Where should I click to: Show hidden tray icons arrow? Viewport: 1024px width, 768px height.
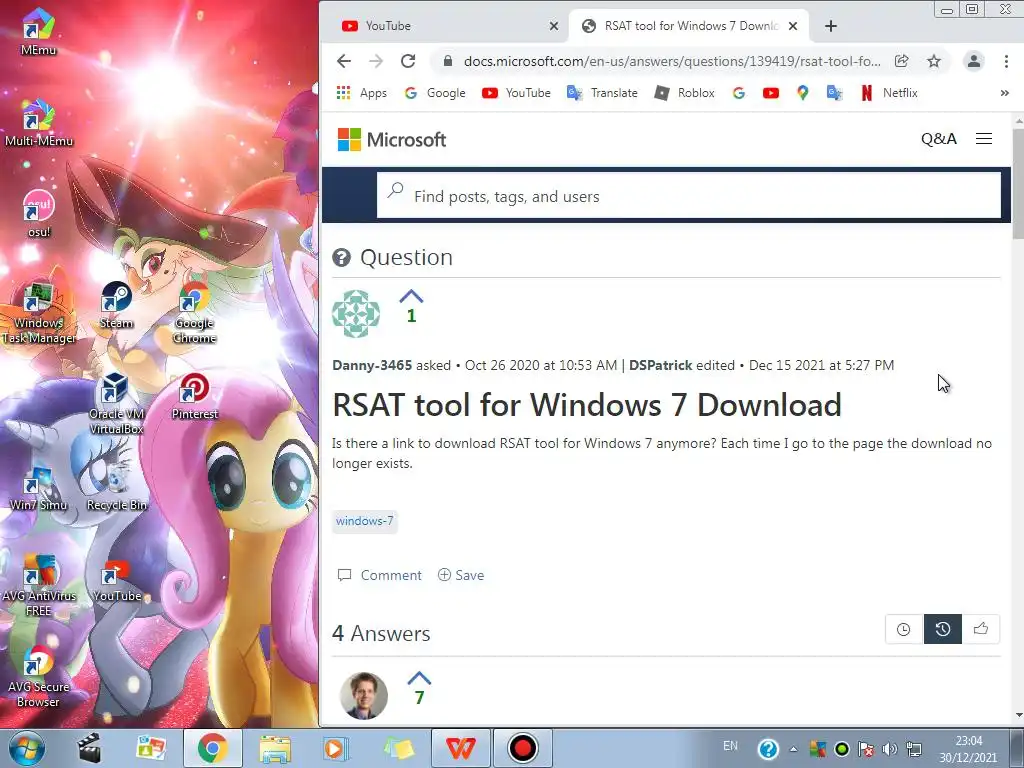pos(793,749)
